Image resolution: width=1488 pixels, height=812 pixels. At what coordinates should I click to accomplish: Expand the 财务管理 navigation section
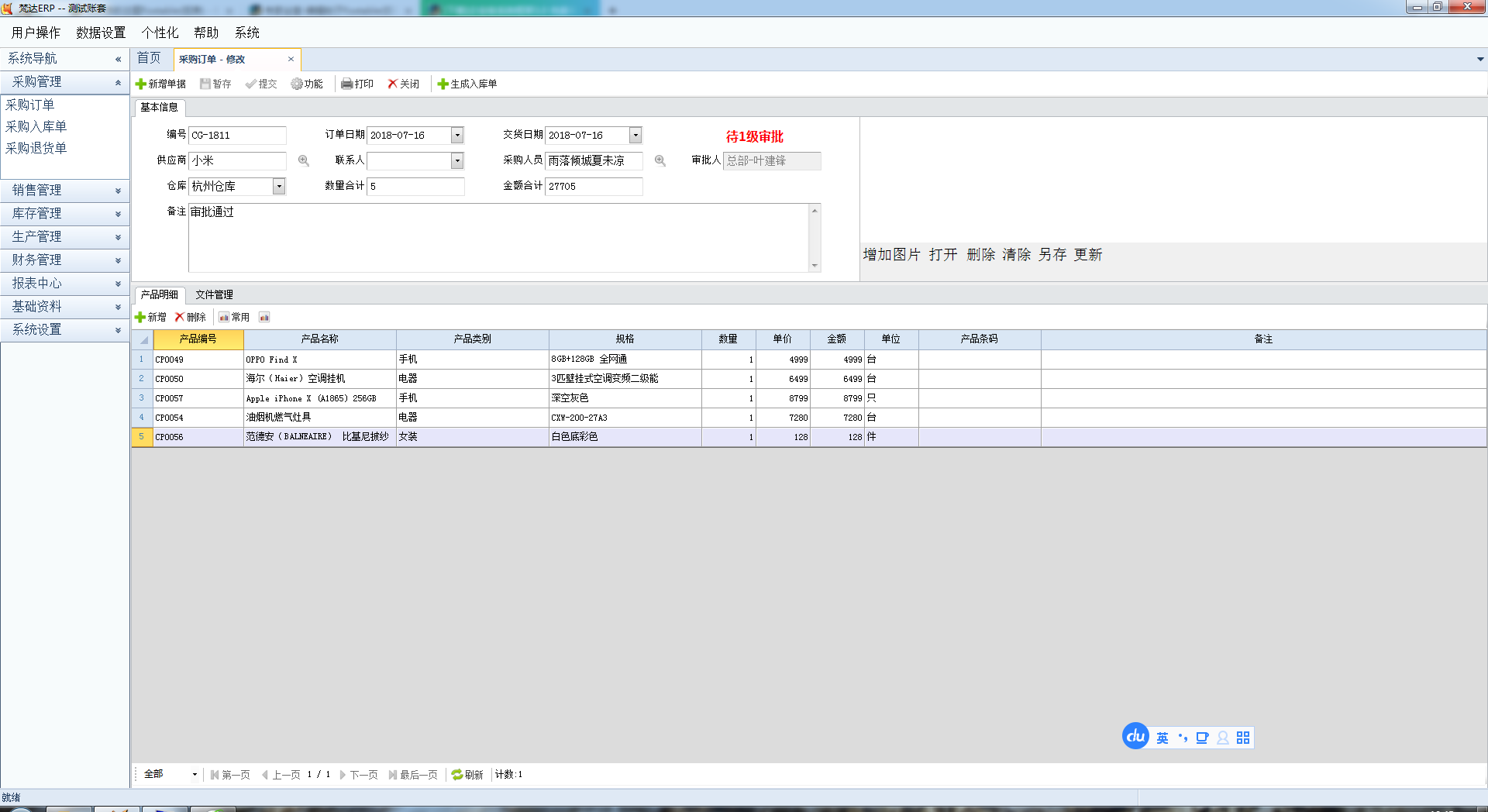64,260
